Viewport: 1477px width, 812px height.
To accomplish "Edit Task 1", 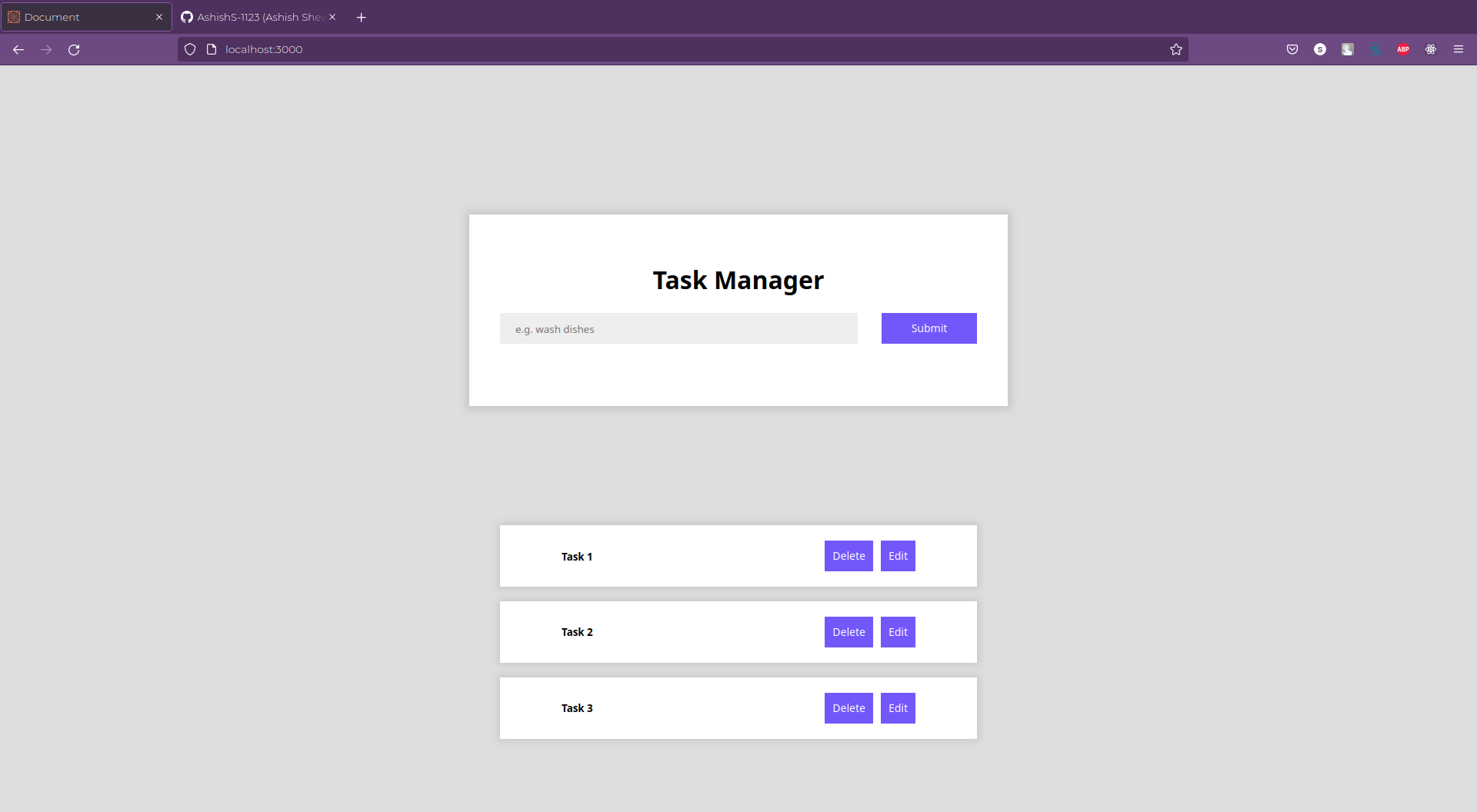I will [898, 555].
